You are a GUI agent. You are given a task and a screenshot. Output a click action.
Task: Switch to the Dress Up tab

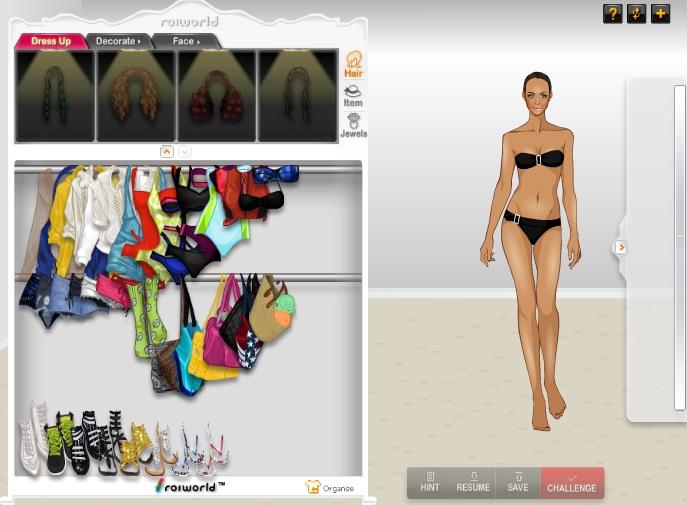(50, 41)
